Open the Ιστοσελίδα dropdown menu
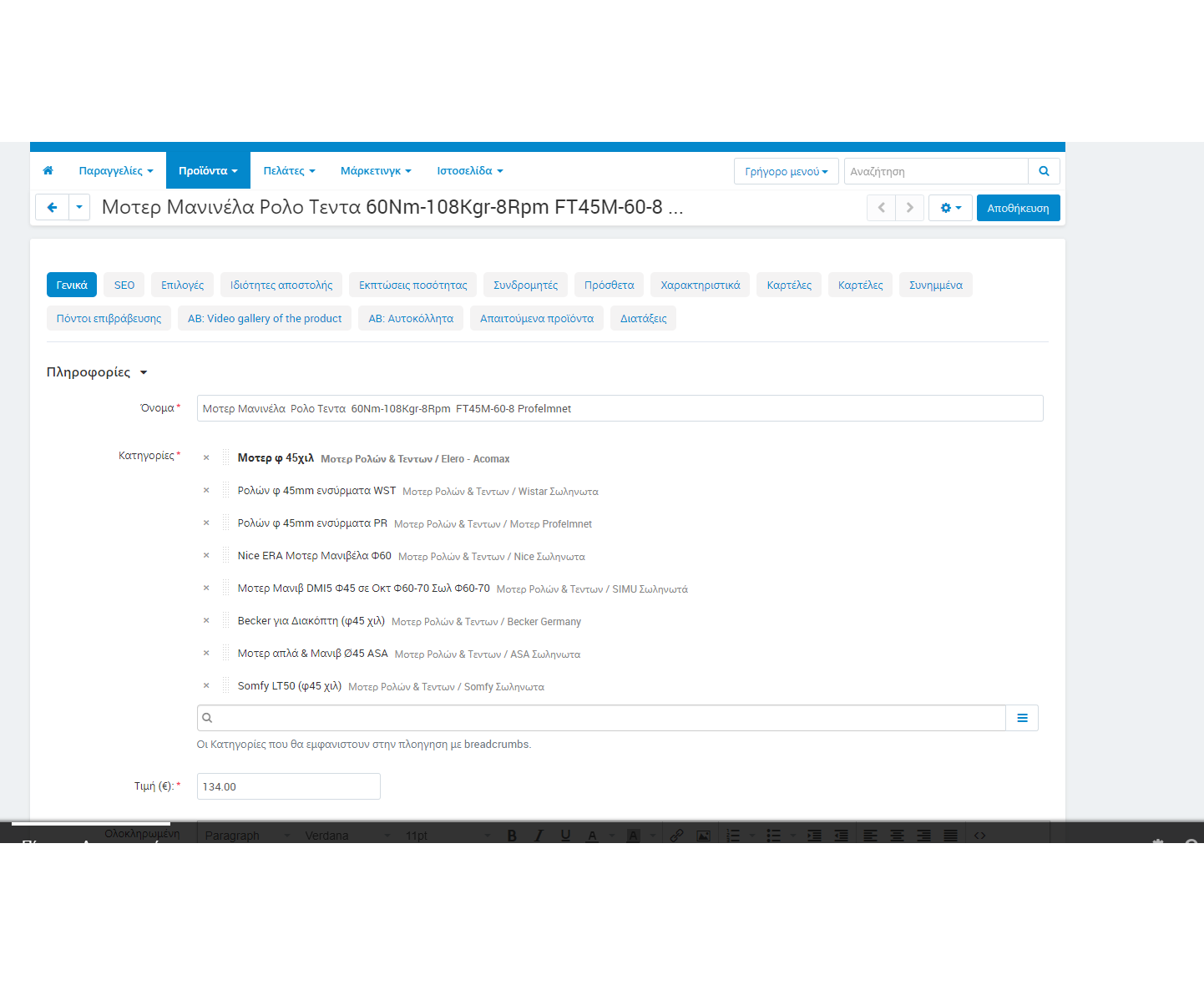The image size is (1204, 985). pyautogui.click(x=470, y=170)
